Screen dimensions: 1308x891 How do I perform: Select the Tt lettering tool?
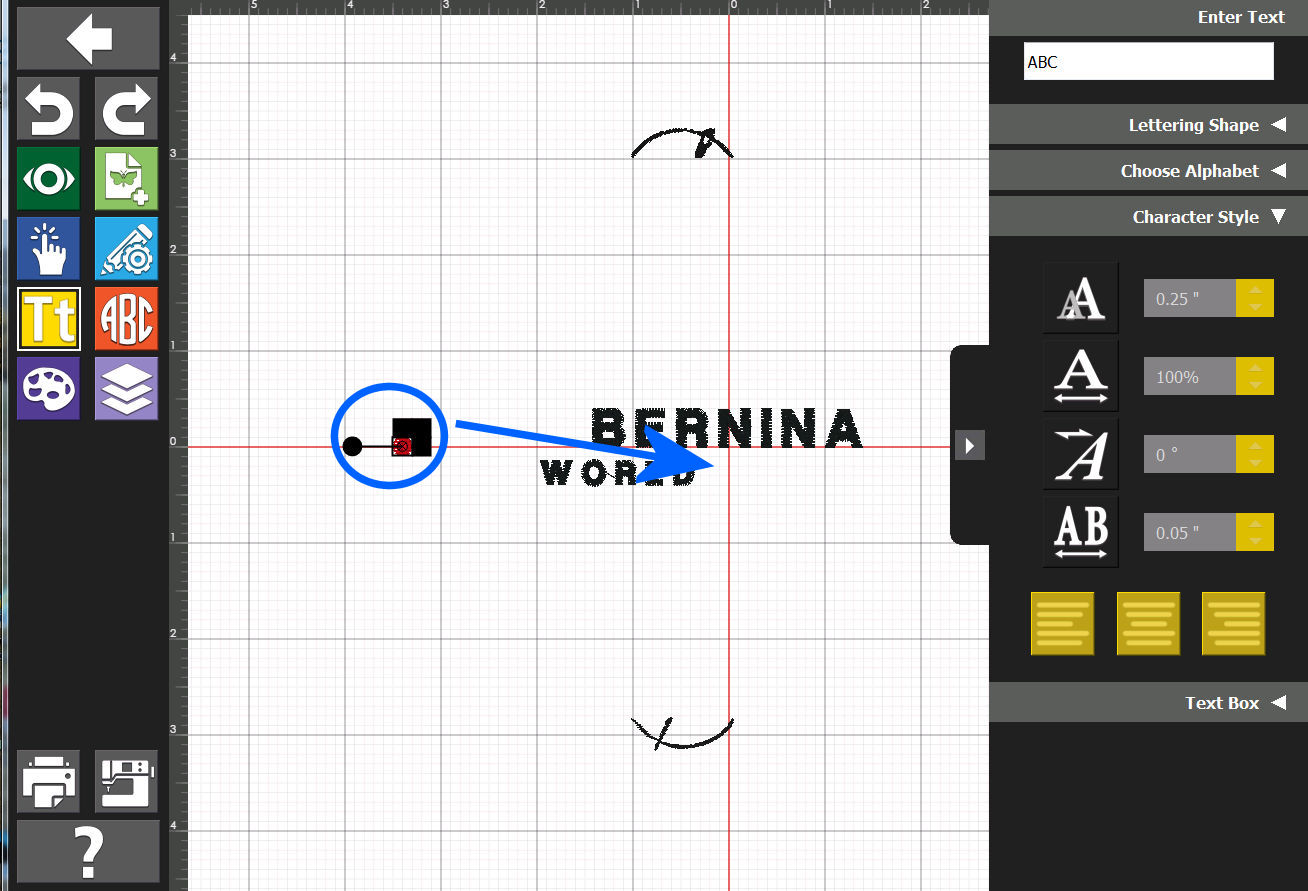point(48,319)
